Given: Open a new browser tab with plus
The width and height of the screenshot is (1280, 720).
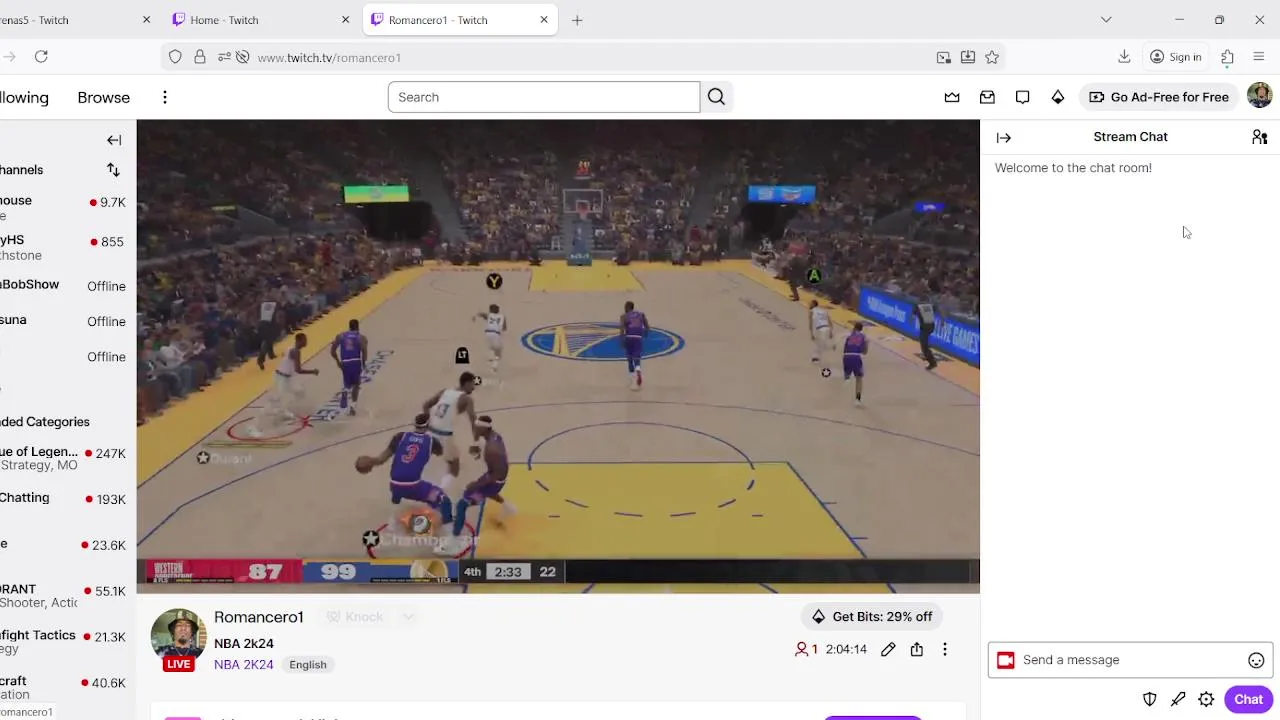Looking at the screenshot, I should (x=577, y=20).
